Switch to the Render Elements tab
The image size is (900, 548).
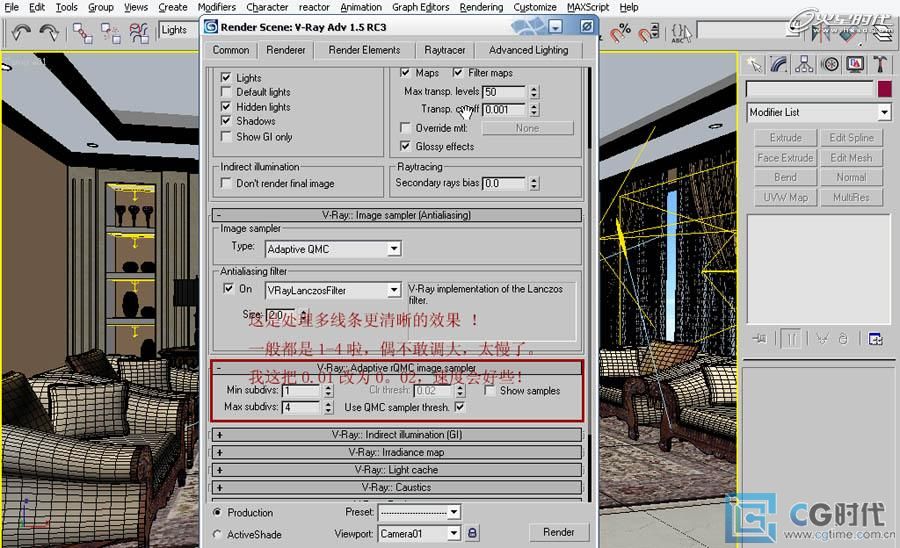coord(364,50)
